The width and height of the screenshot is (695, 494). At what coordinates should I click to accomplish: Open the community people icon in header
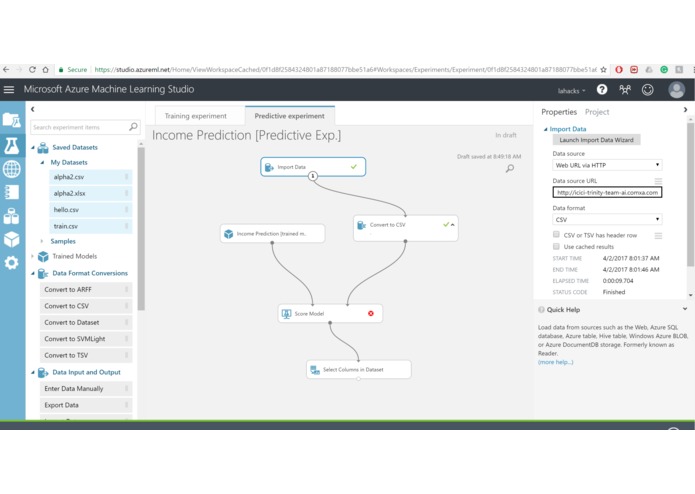coord(625,90)
